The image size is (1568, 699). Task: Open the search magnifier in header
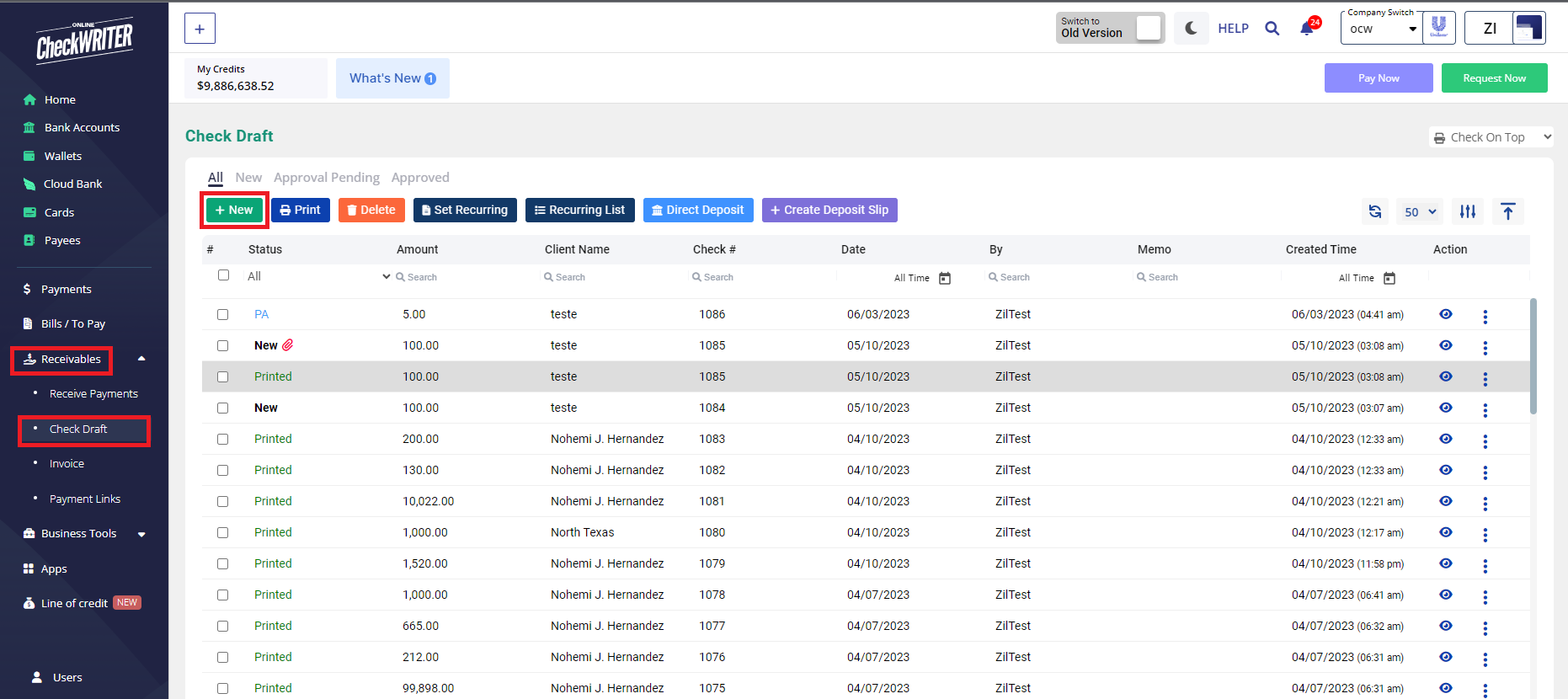pyautogui.click(x=1272, y=29)
